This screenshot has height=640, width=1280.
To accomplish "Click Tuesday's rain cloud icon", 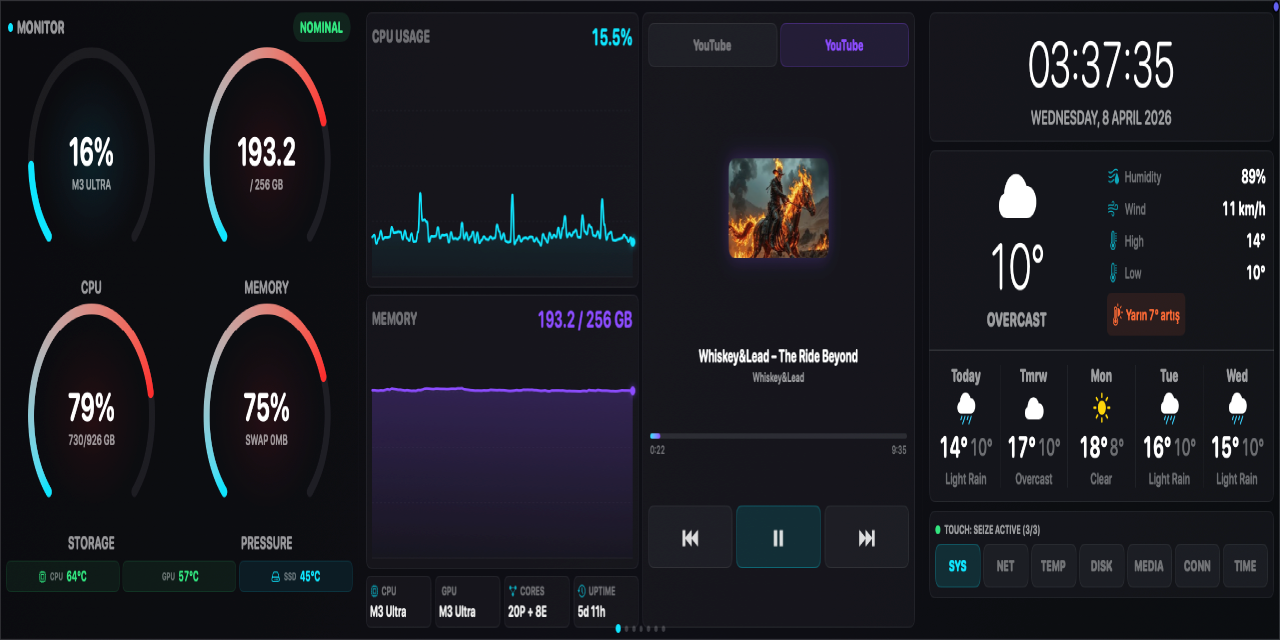I will 1169,407.
